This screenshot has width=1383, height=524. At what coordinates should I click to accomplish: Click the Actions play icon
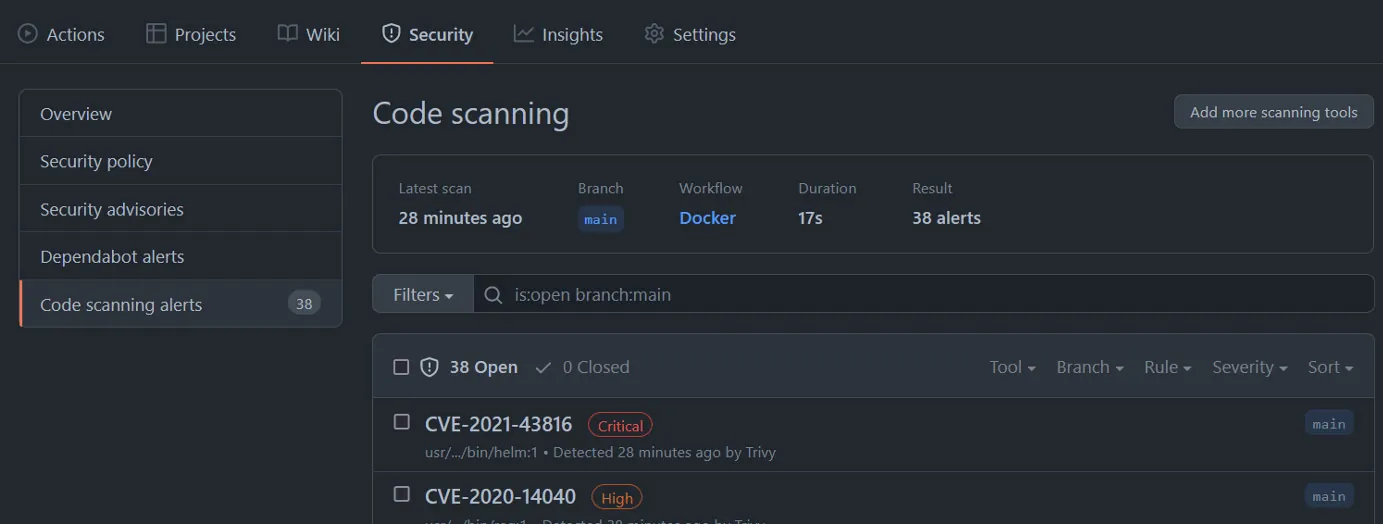(x=28, y=34)
